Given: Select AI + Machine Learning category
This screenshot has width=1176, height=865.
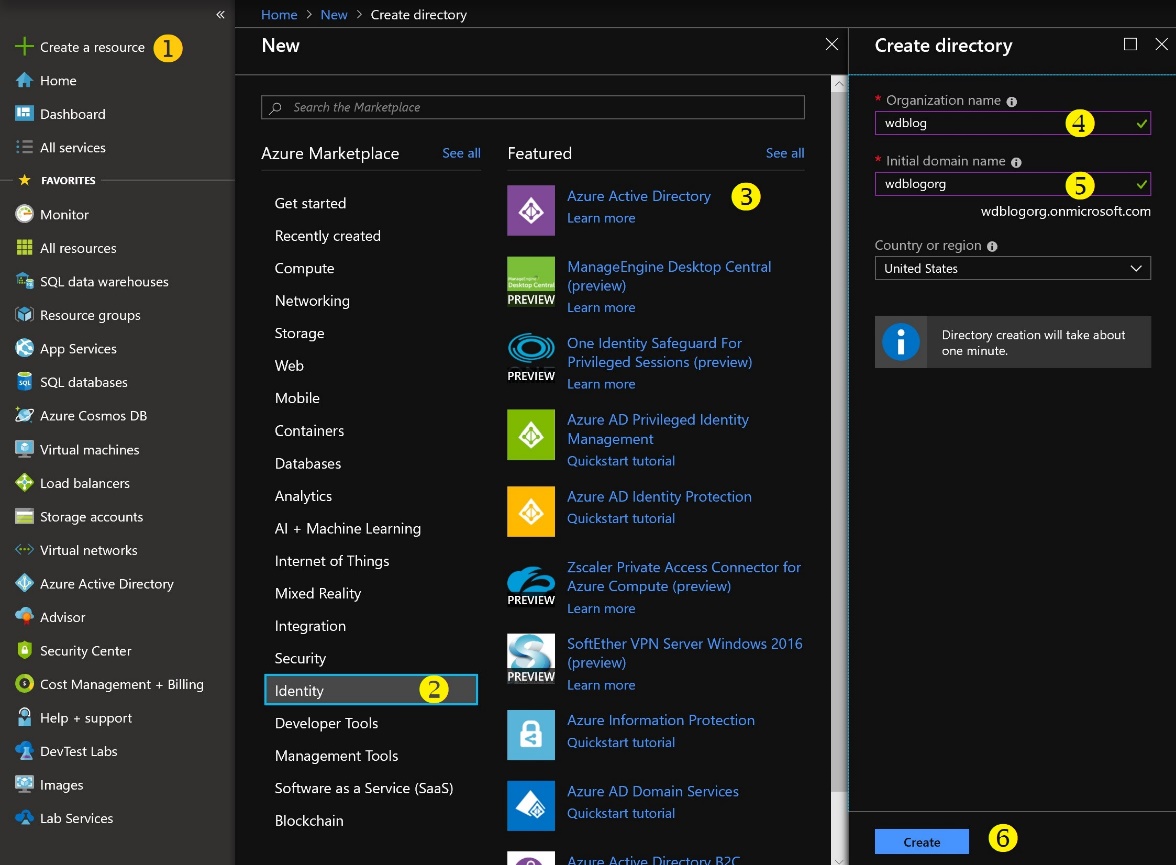Looking at the screenshot, I should point(348,528).
